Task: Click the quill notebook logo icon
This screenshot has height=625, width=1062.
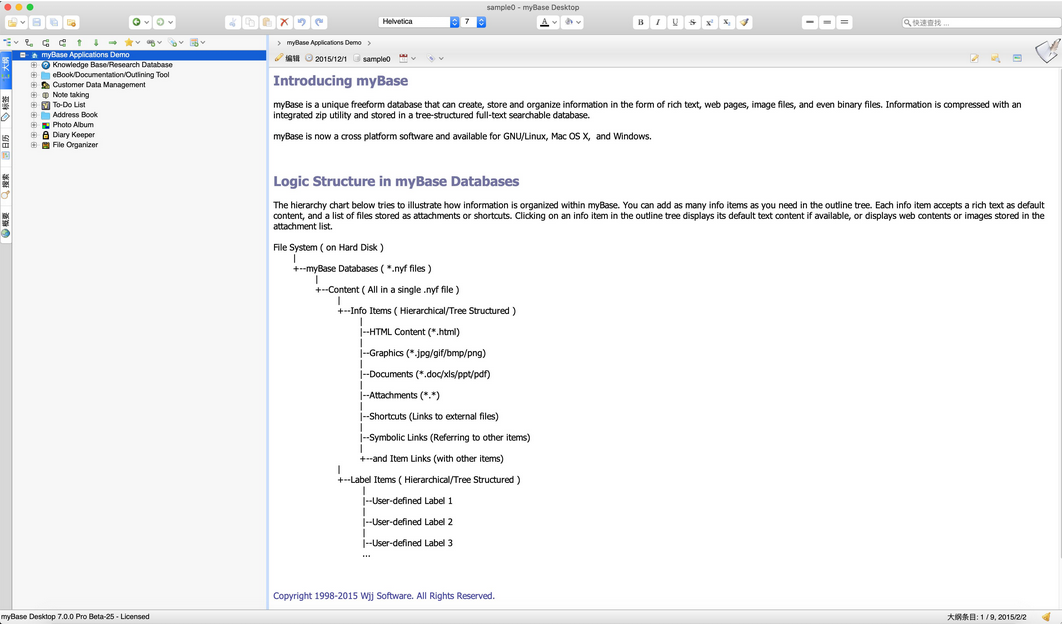Action: coord(1047,51)
